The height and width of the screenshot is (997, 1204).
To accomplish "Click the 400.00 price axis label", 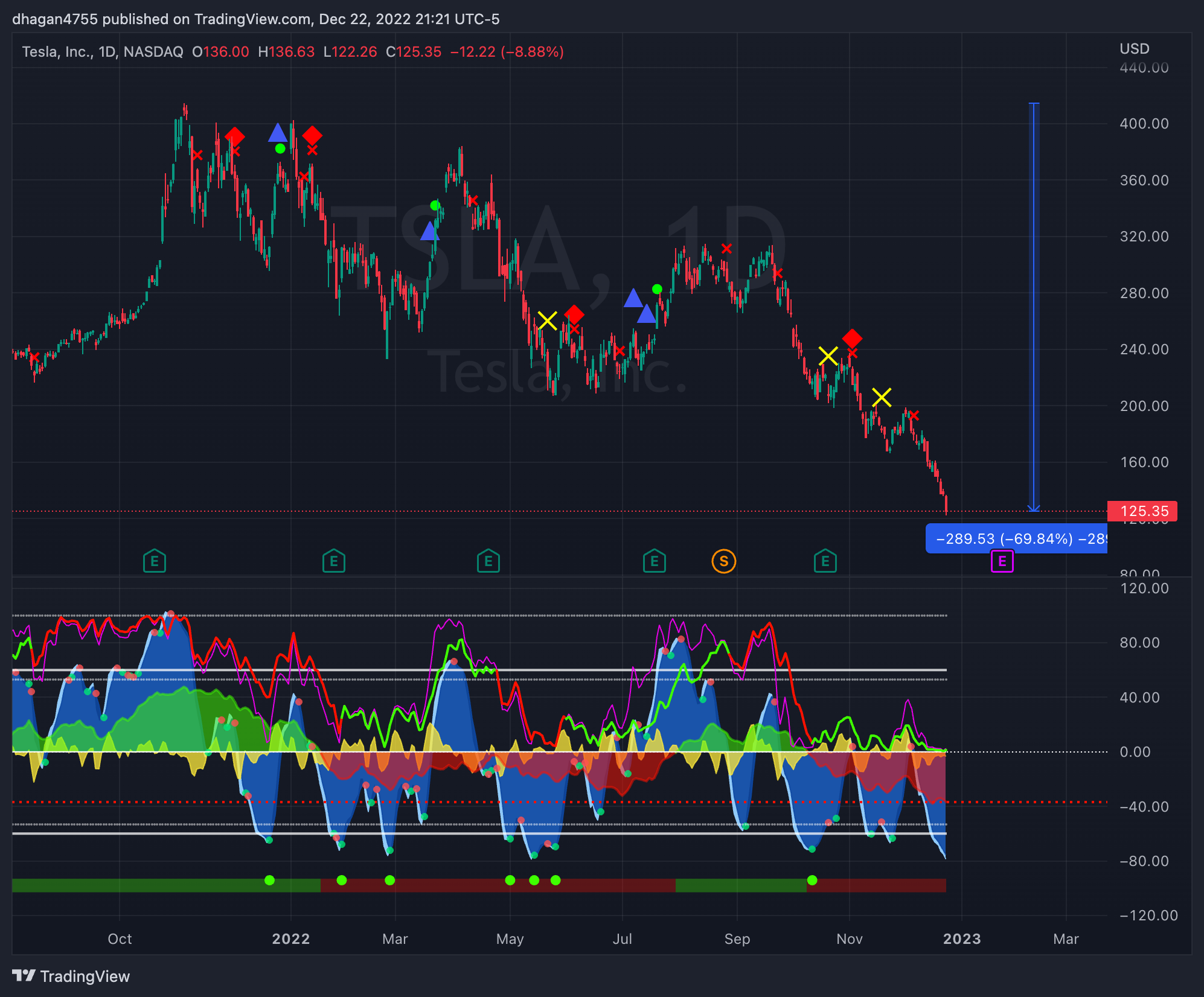I will (x=1144, y=124).
